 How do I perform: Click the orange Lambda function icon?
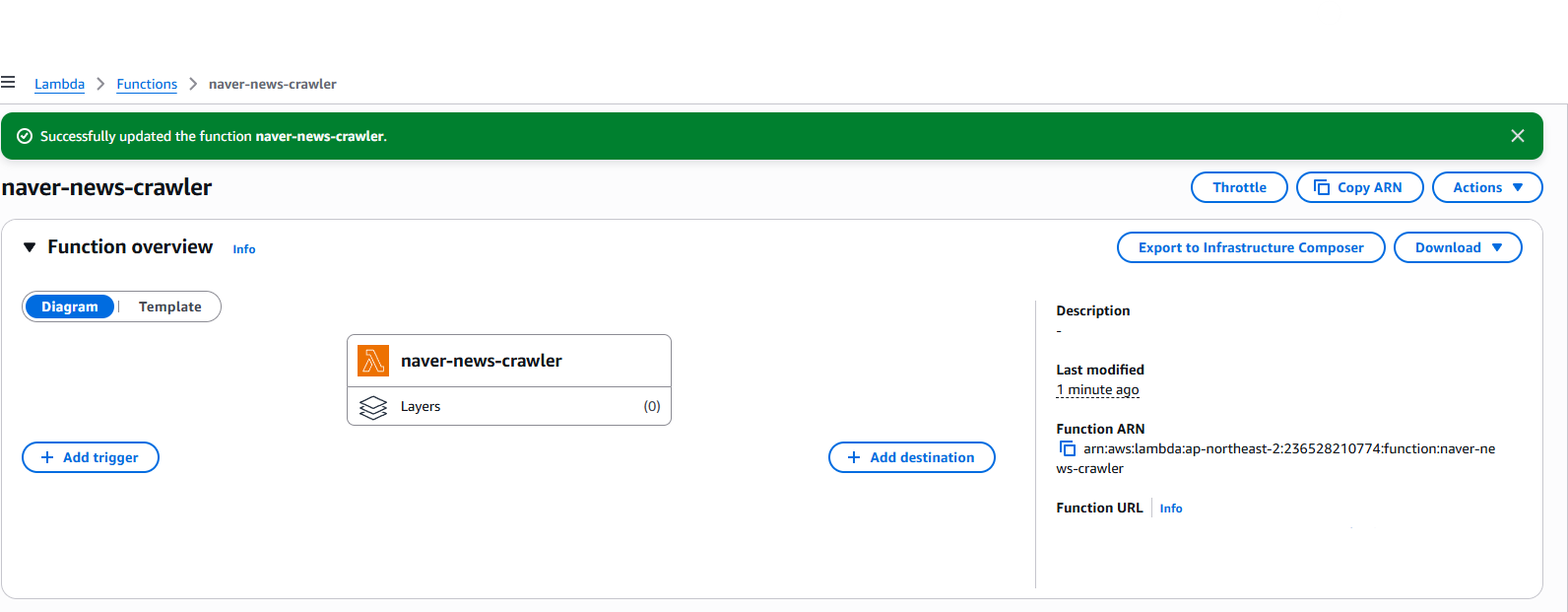pyautogui.click(x=373, y=361)
